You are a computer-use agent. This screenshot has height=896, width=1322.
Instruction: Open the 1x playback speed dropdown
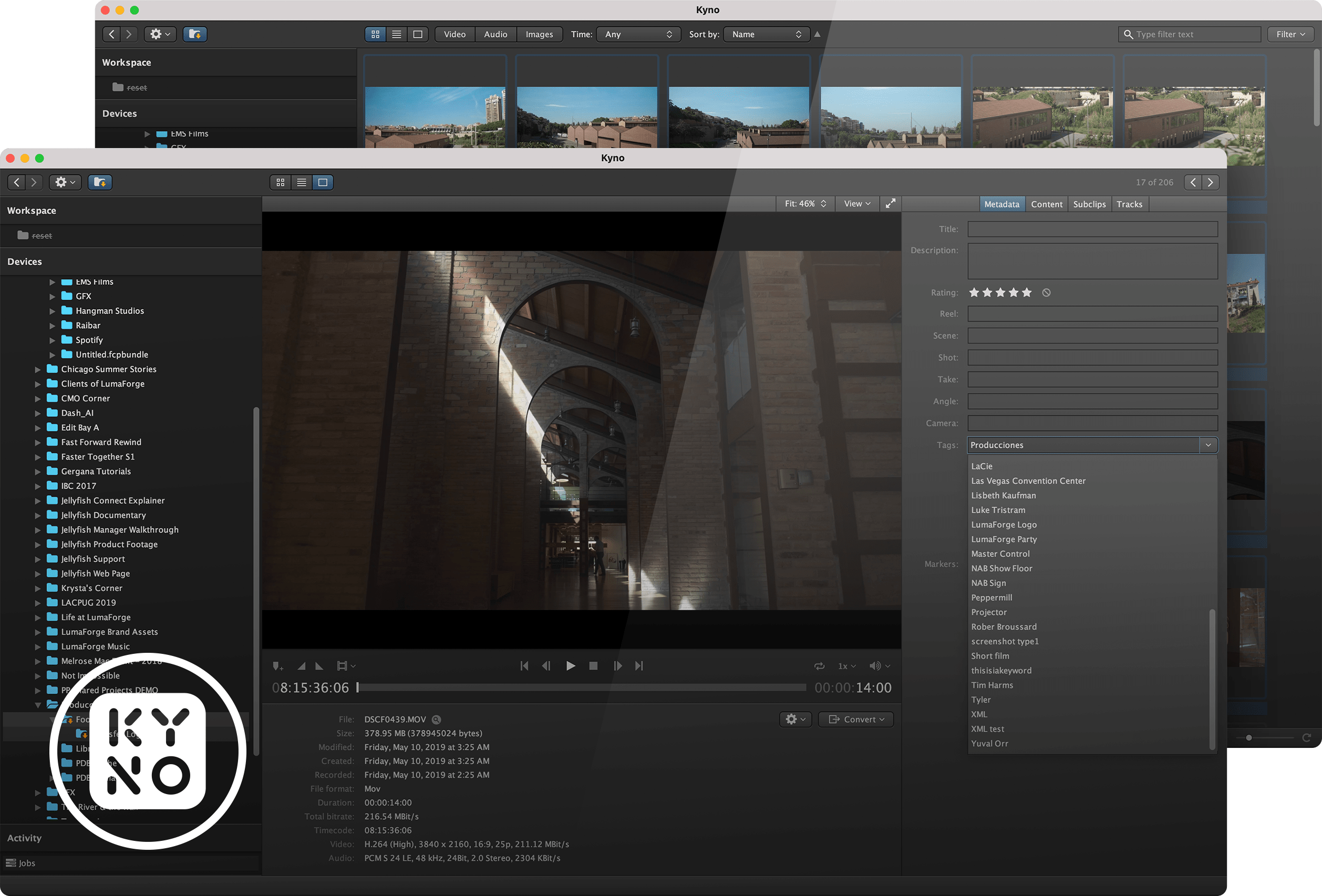[846, 666]
